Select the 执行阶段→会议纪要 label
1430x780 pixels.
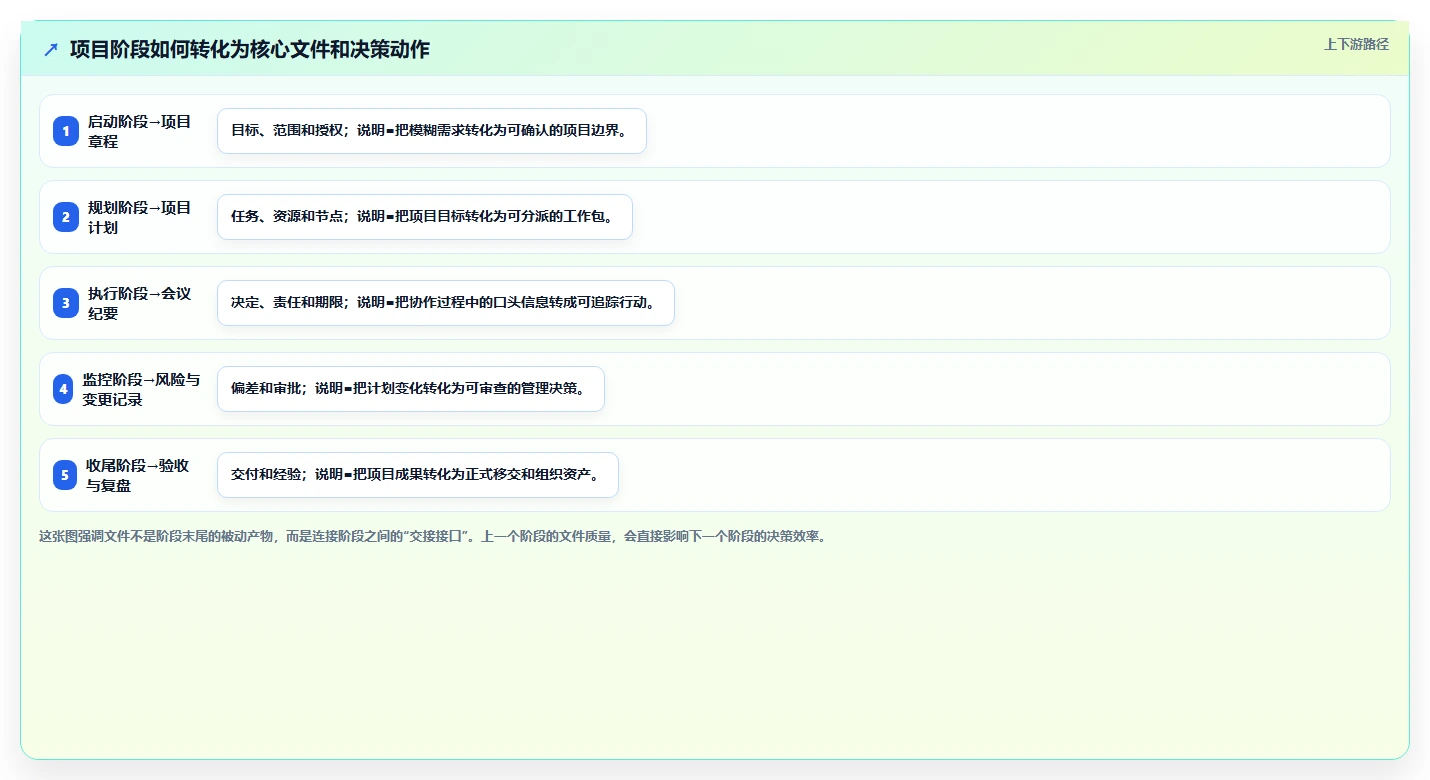point(139,303)
